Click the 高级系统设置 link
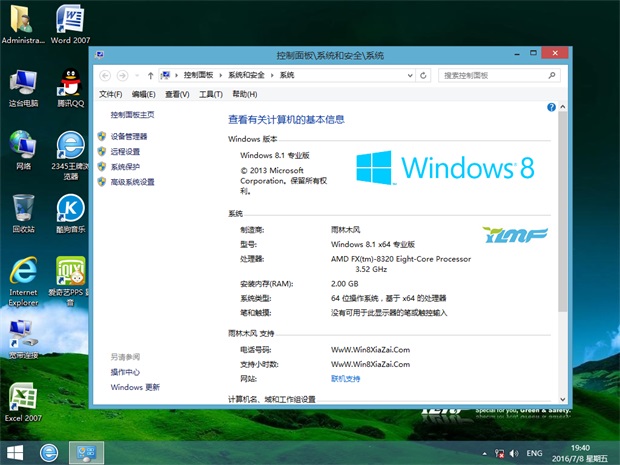 [x=132, y=182]
